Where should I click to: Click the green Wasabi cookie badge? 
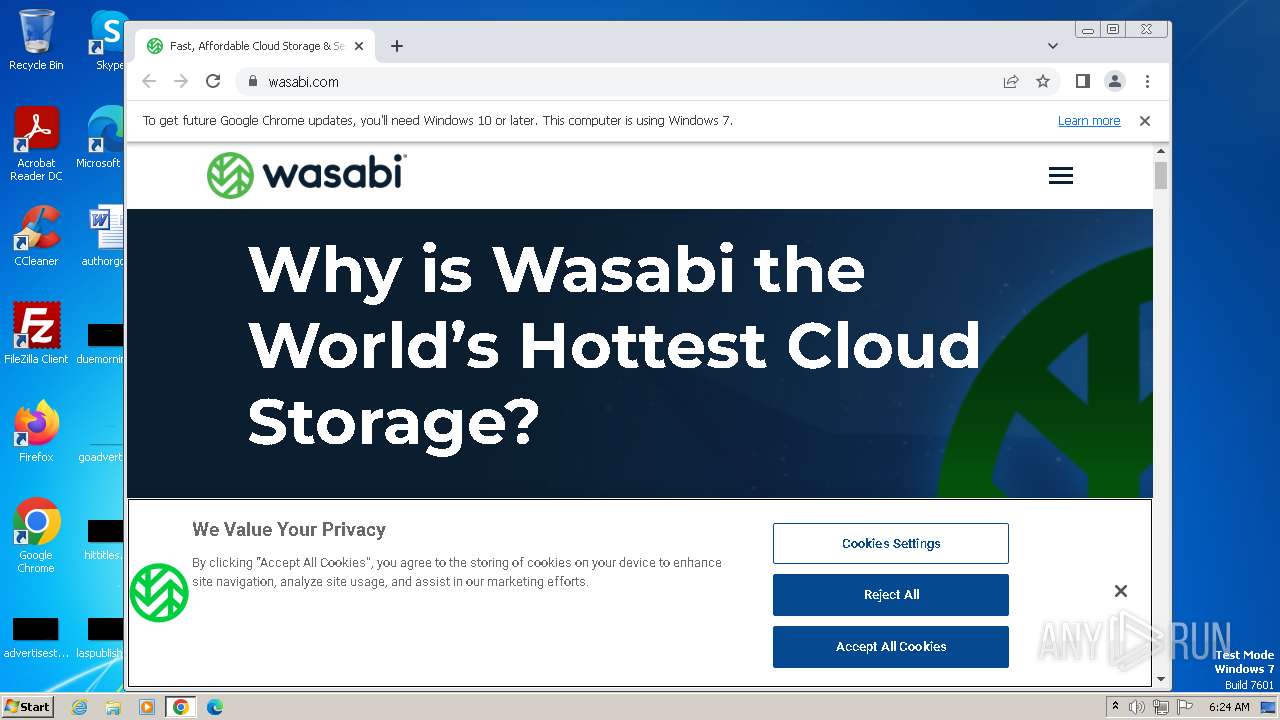click(x=159, y=592)
